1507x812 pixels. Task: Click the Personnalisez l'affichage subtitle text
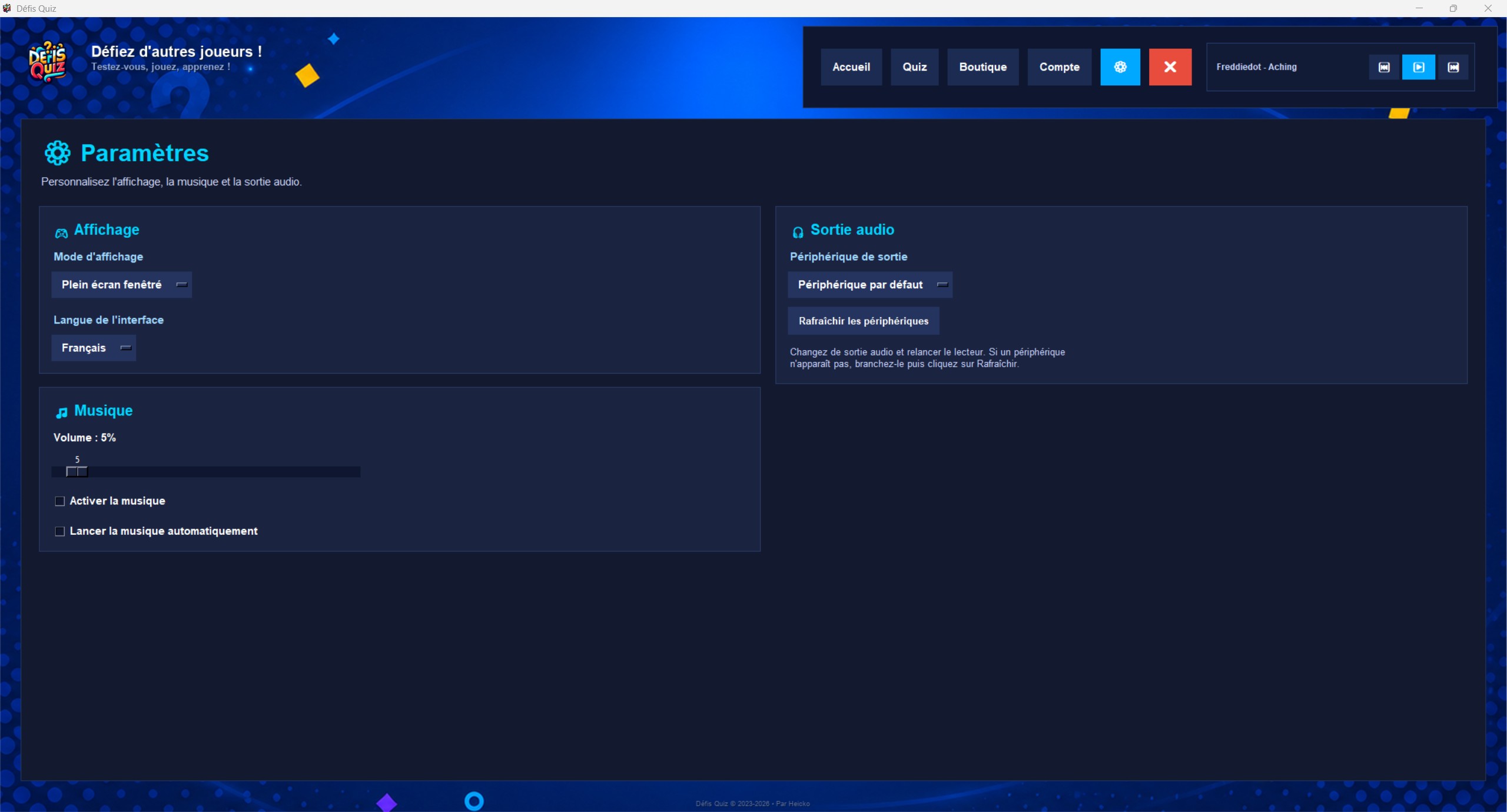click(x=171, y=182)
